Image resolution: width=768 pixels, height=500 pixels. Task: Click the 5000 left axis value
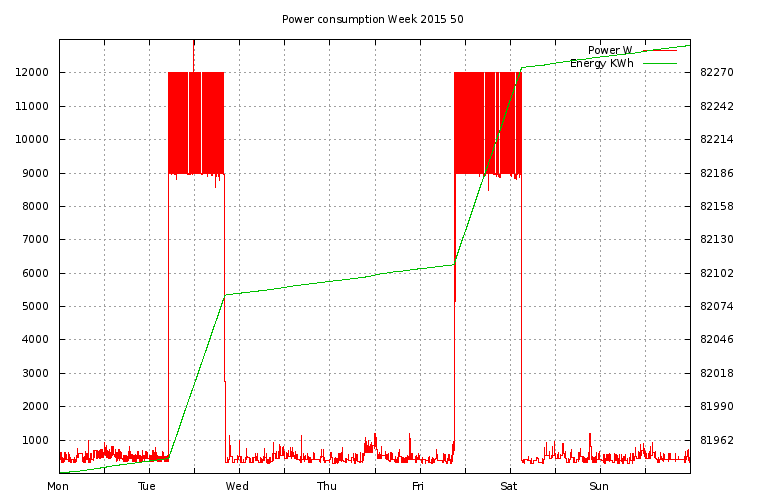35,307
